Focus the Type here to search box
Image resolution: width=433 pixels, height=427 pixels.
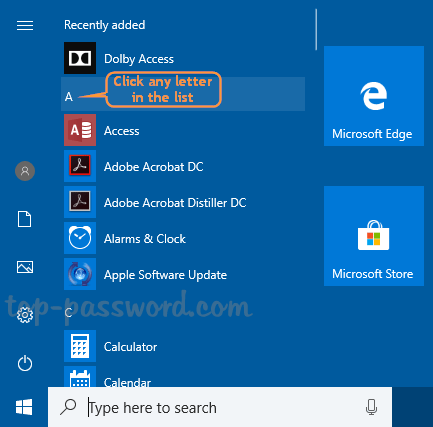(220, 407)
